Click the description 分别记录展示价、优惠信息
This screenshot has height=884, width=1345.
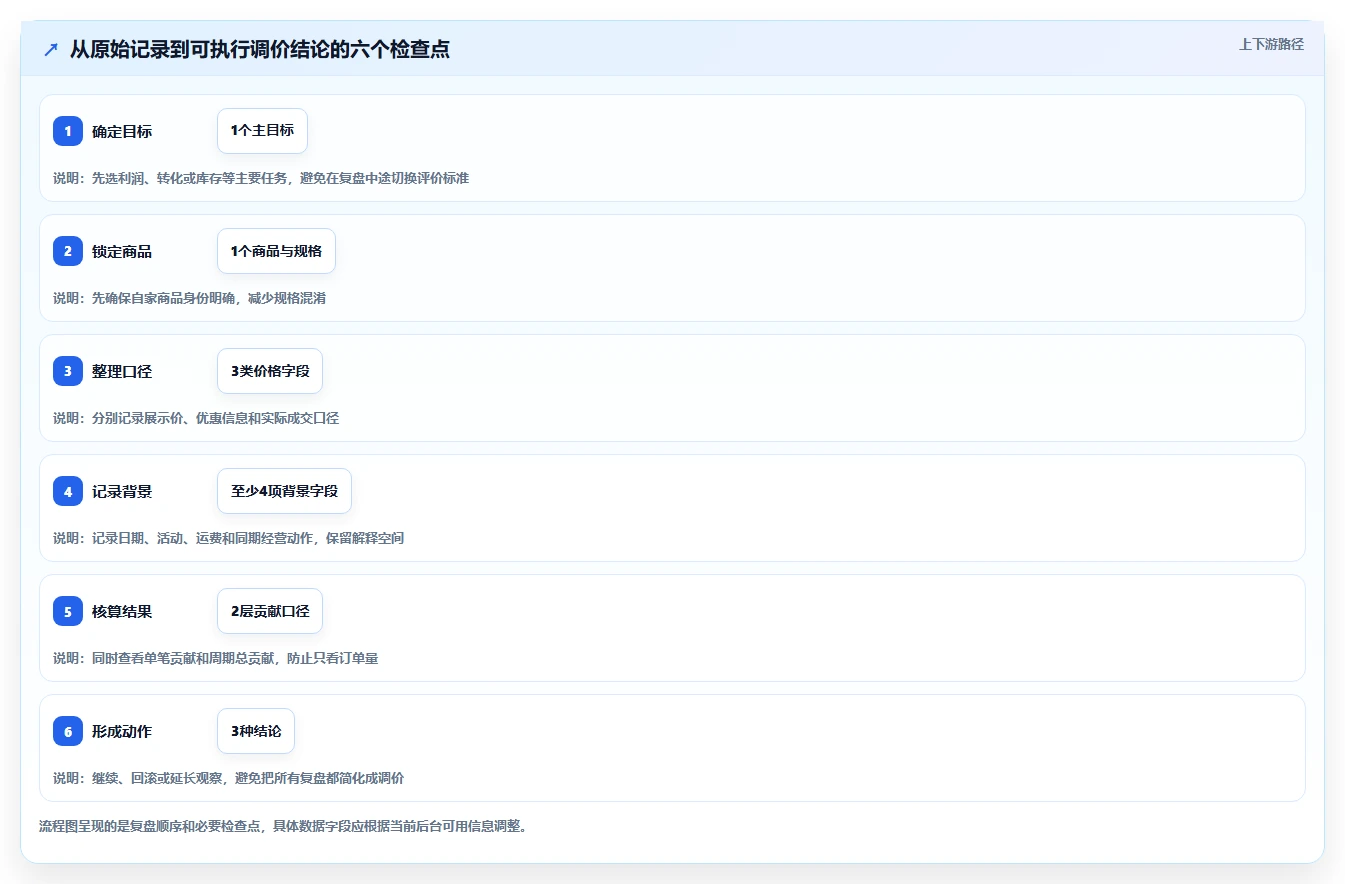pyautogui.click(x=196, y=418)
